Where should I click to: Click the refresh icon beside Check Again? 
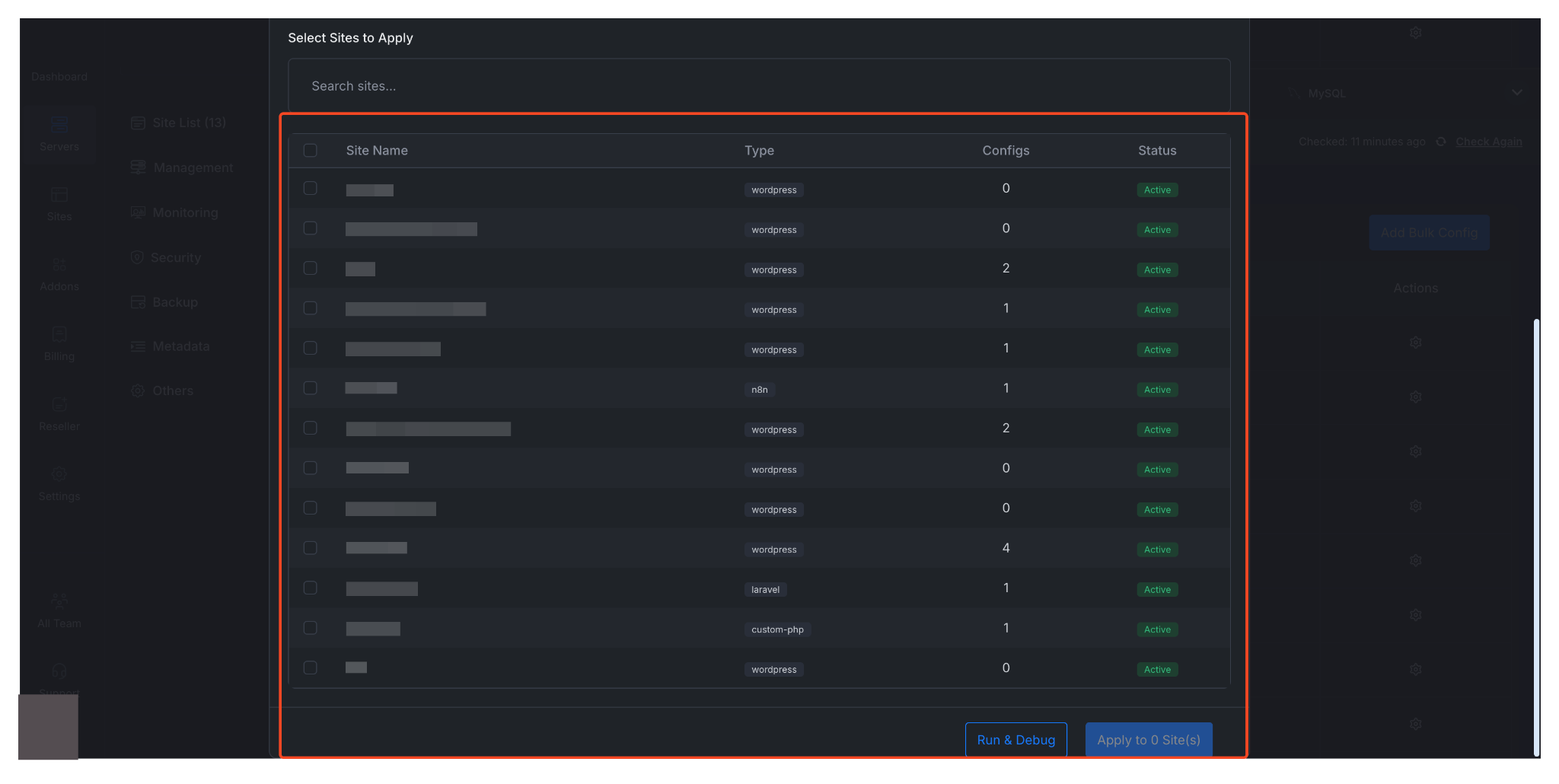pyautogui.click(x=1441, y=142)
